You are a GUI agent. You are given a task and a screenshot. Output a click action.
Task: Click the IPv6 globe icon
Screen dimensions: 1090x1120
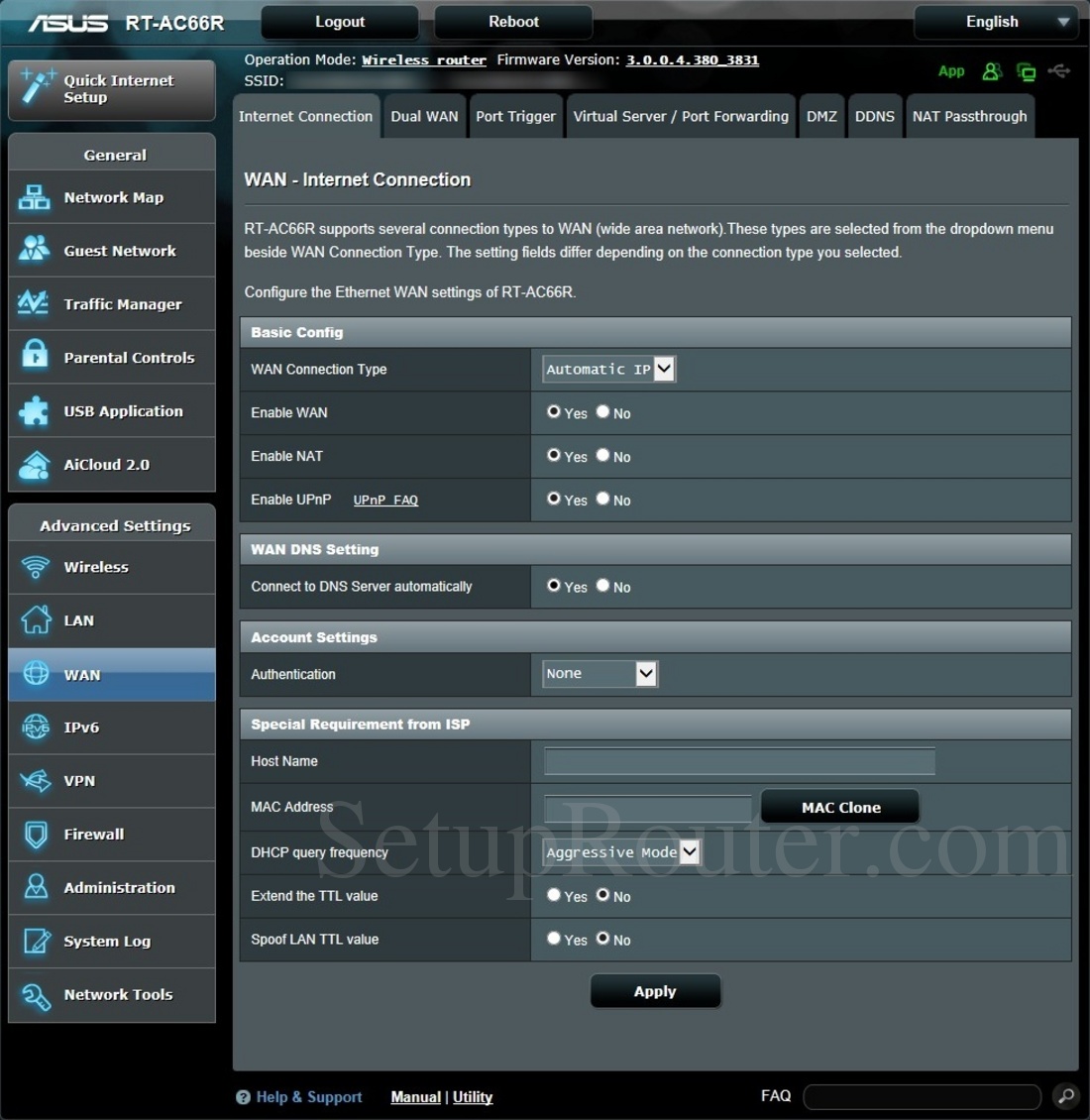(36, 728)
